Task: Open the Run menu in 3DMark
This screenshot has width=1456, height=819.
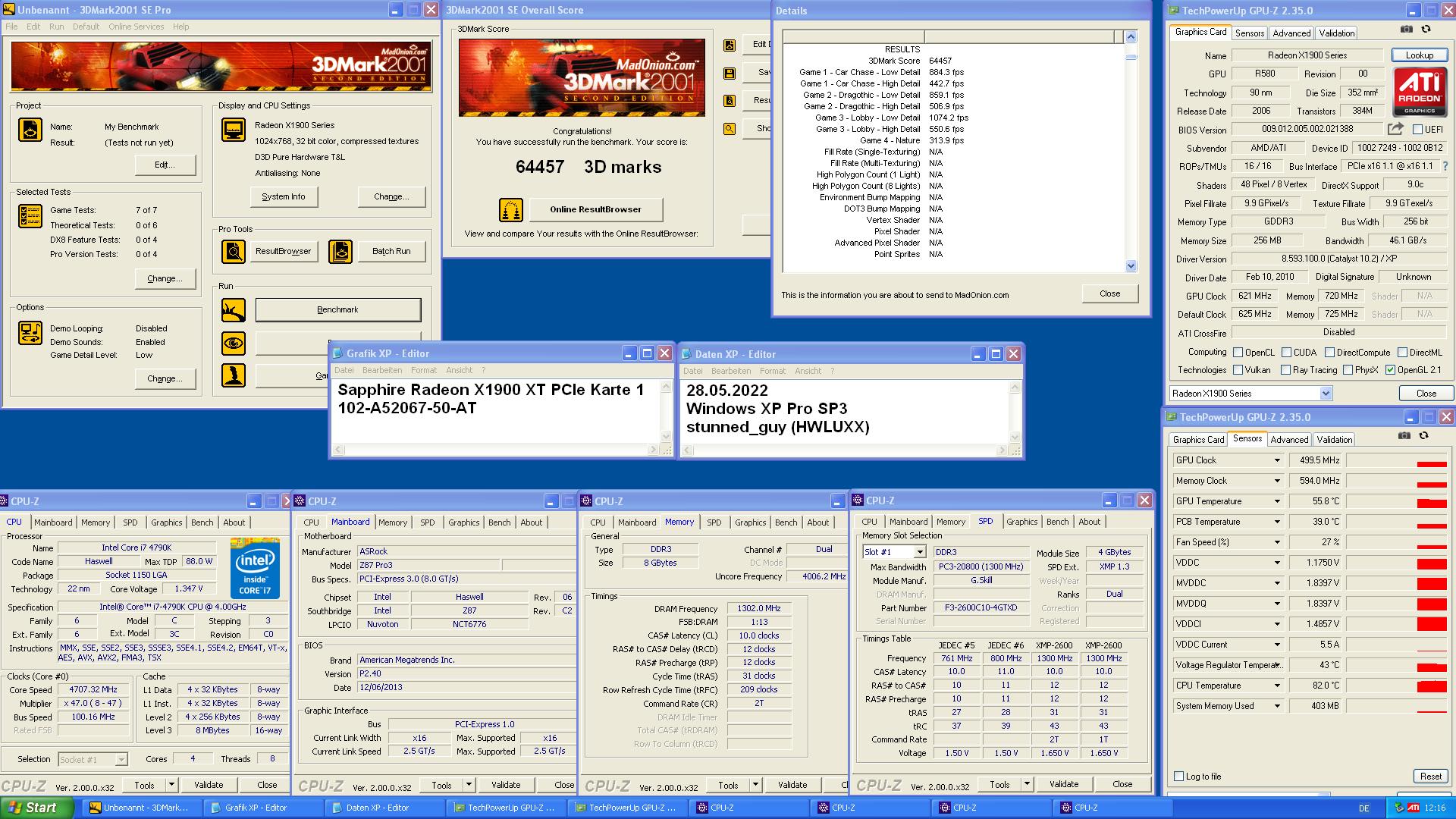Action: [x=57, y=27]
